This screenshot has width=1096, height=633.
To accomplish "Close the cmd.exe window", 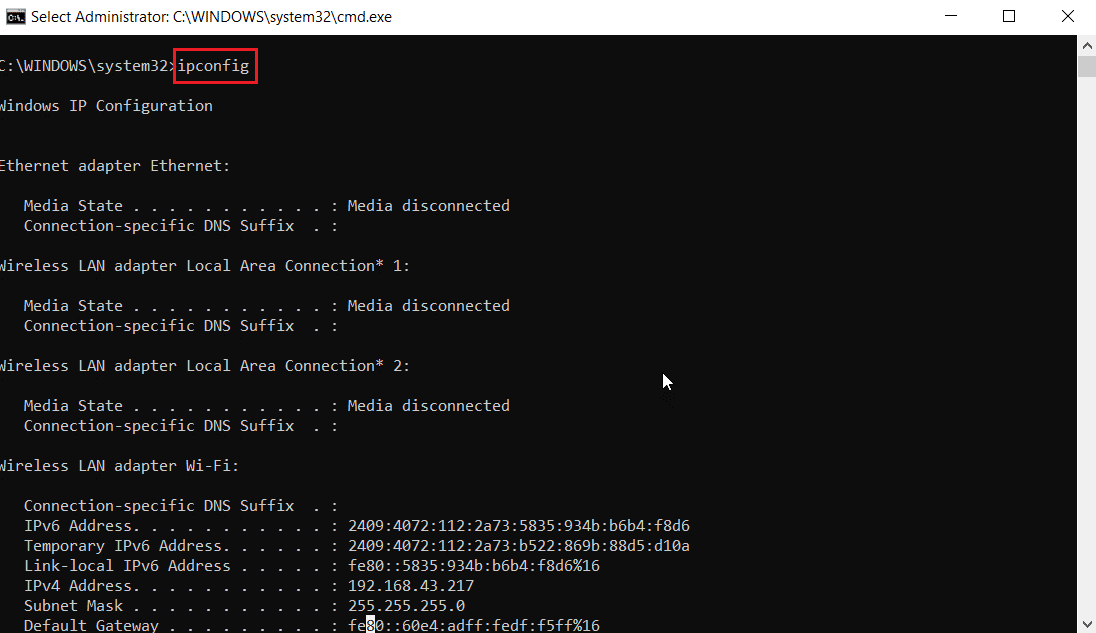I will click(1067, 16).
